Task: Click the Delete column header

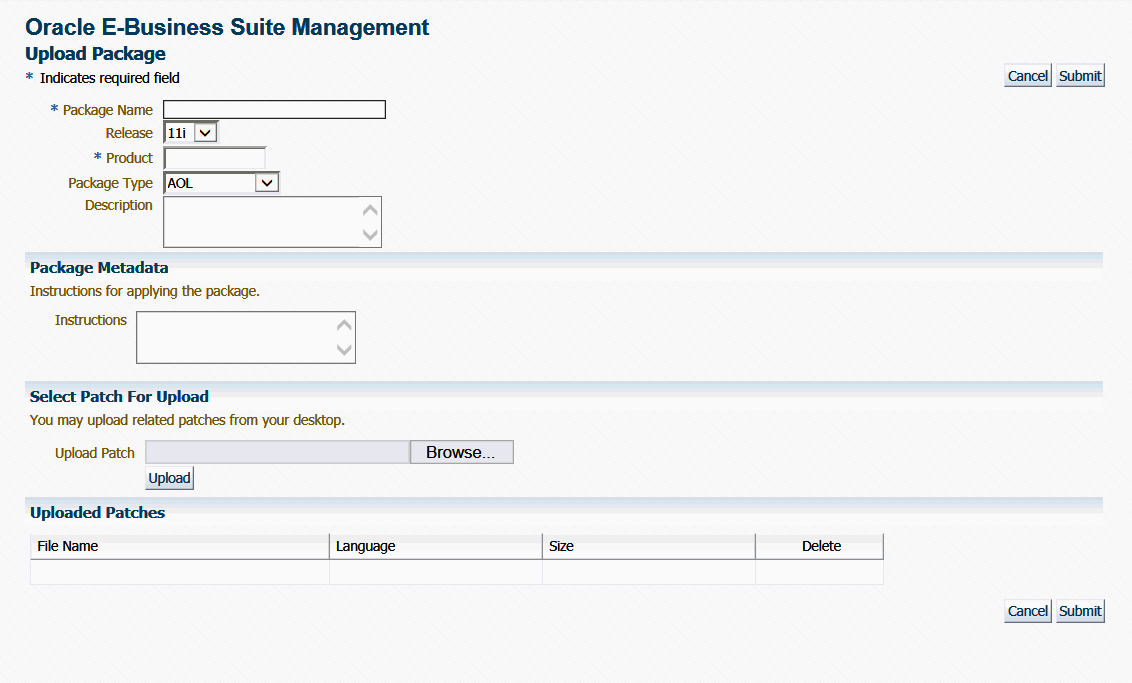Action: (819, 547)
